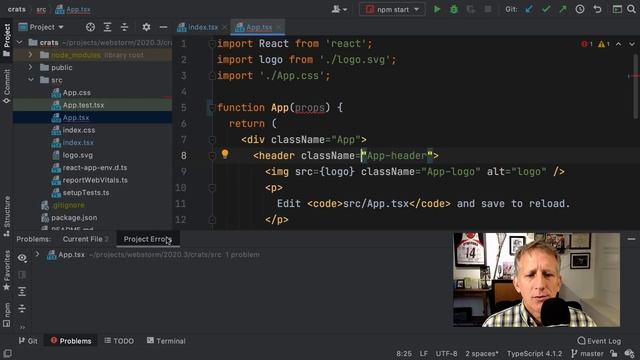Select the Project Errors tab
640x360 pixels.
coord(148,239)
